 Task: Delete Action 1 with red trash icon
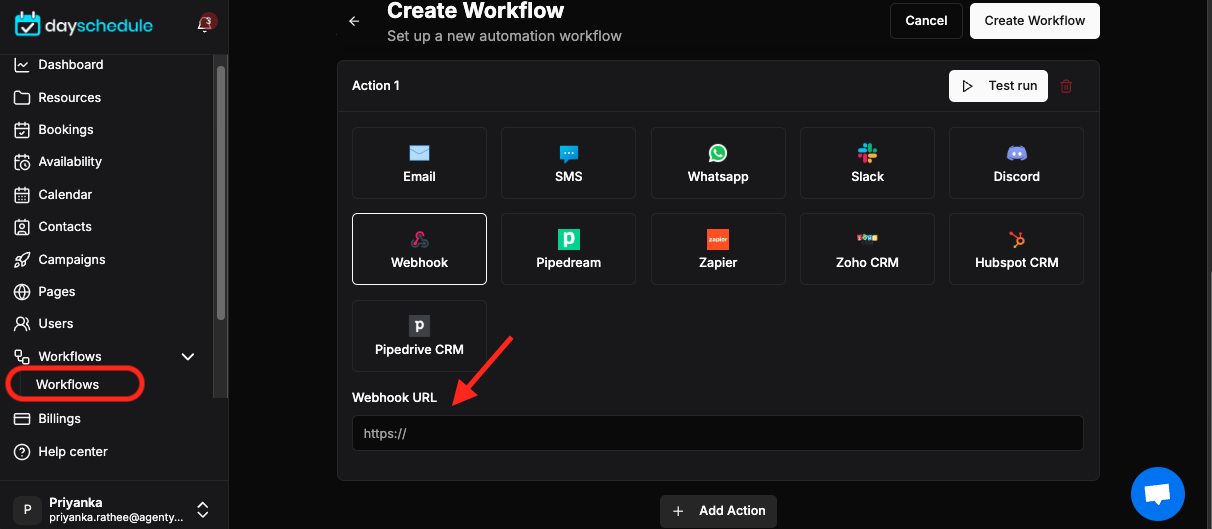(x=1066, y=86)
